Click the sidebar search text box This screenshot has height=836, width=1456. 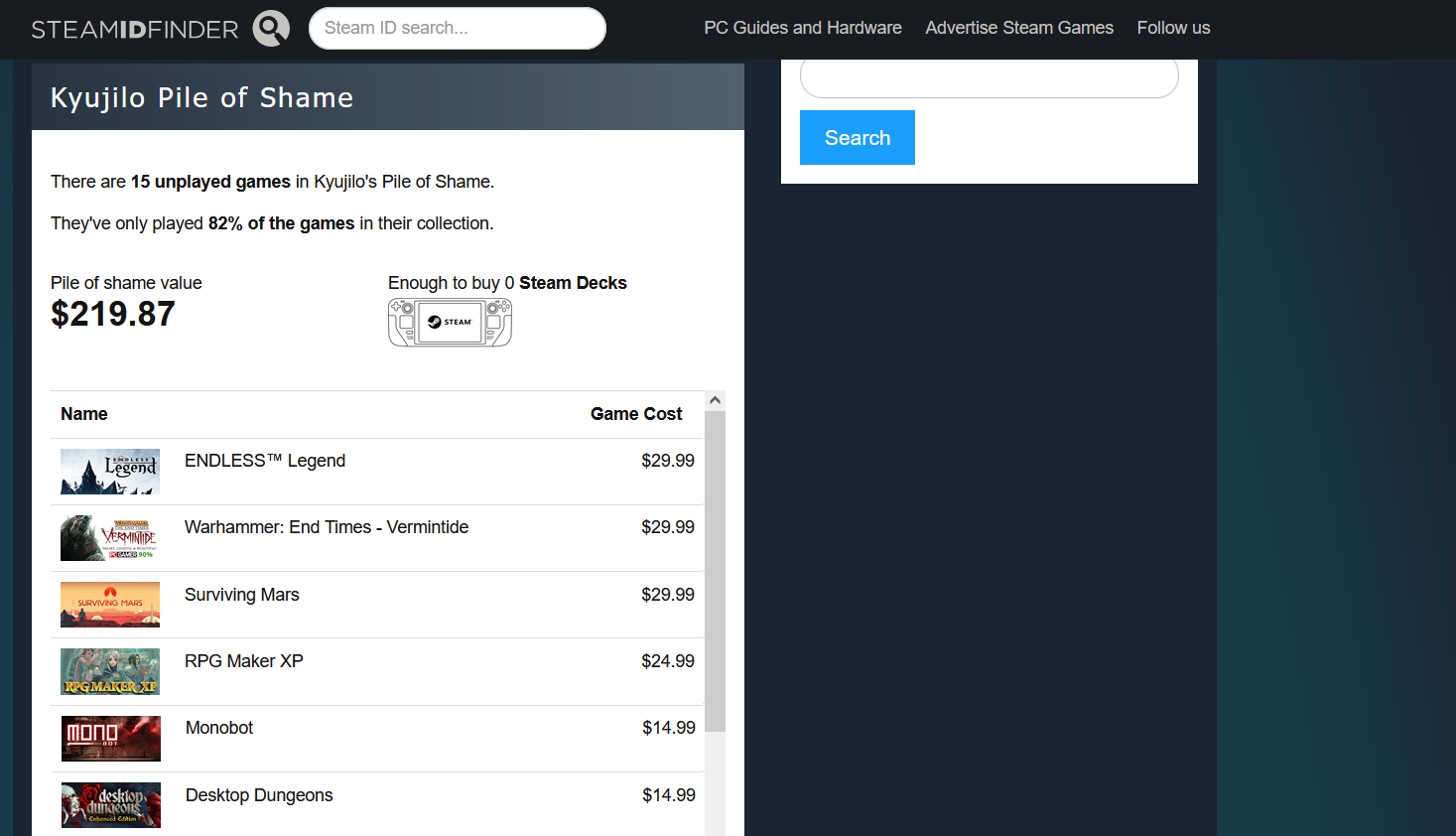tap(990, 78)
